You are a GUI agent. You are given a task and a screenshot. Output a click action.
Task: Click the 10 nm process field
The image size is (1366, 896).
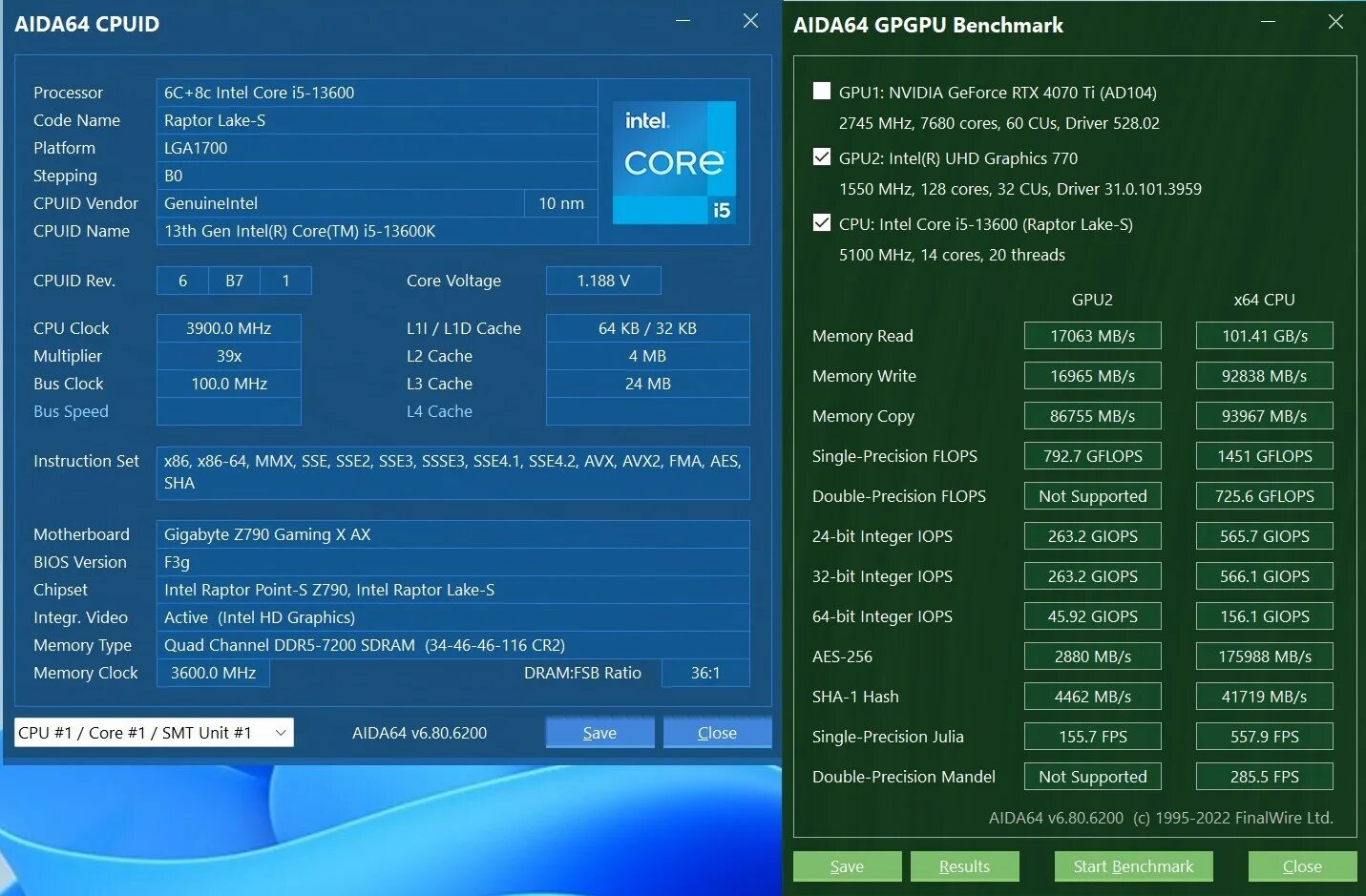click(x=561, y=203)
